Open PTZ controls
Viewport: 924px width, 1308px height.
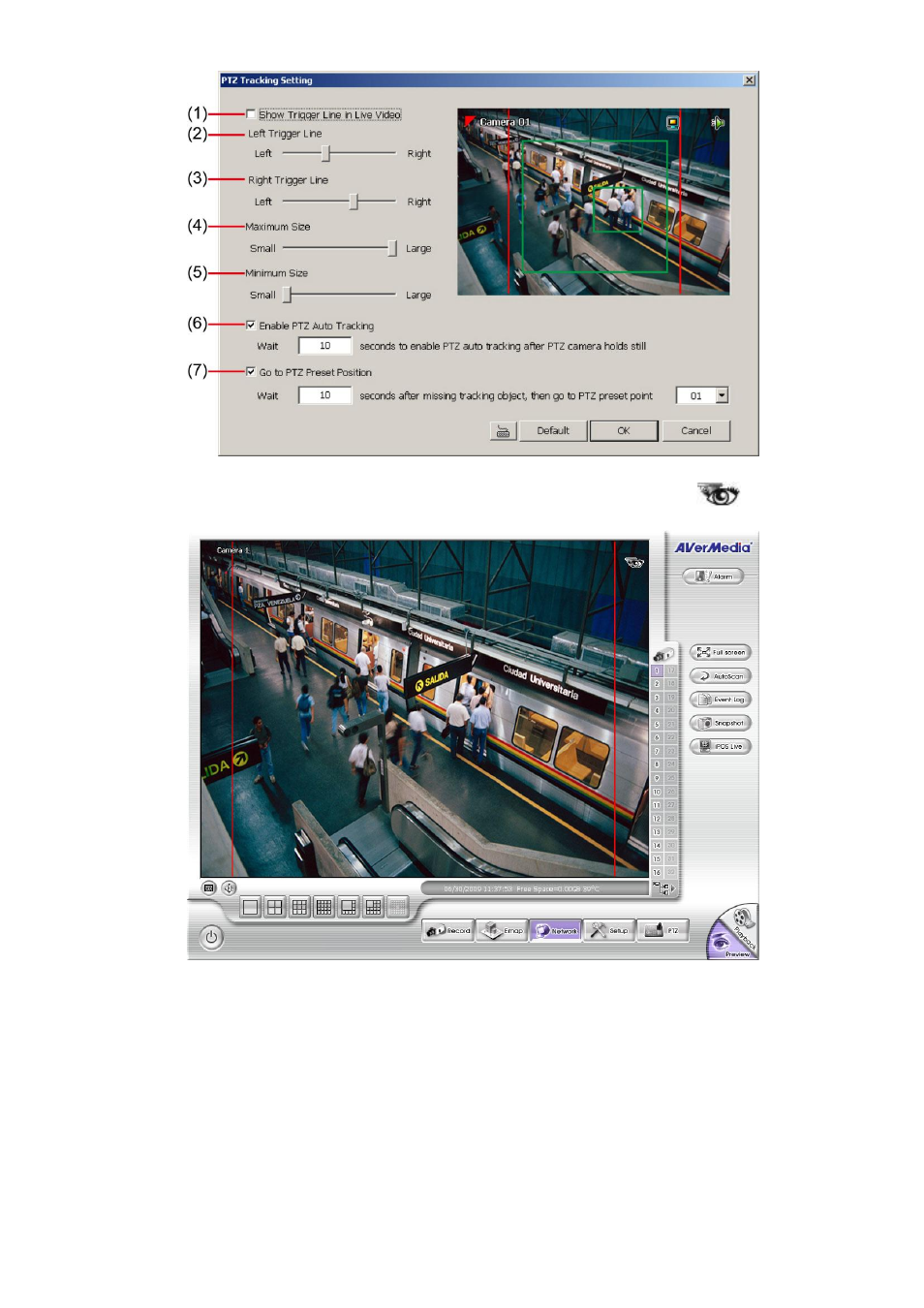pos(662,931)
